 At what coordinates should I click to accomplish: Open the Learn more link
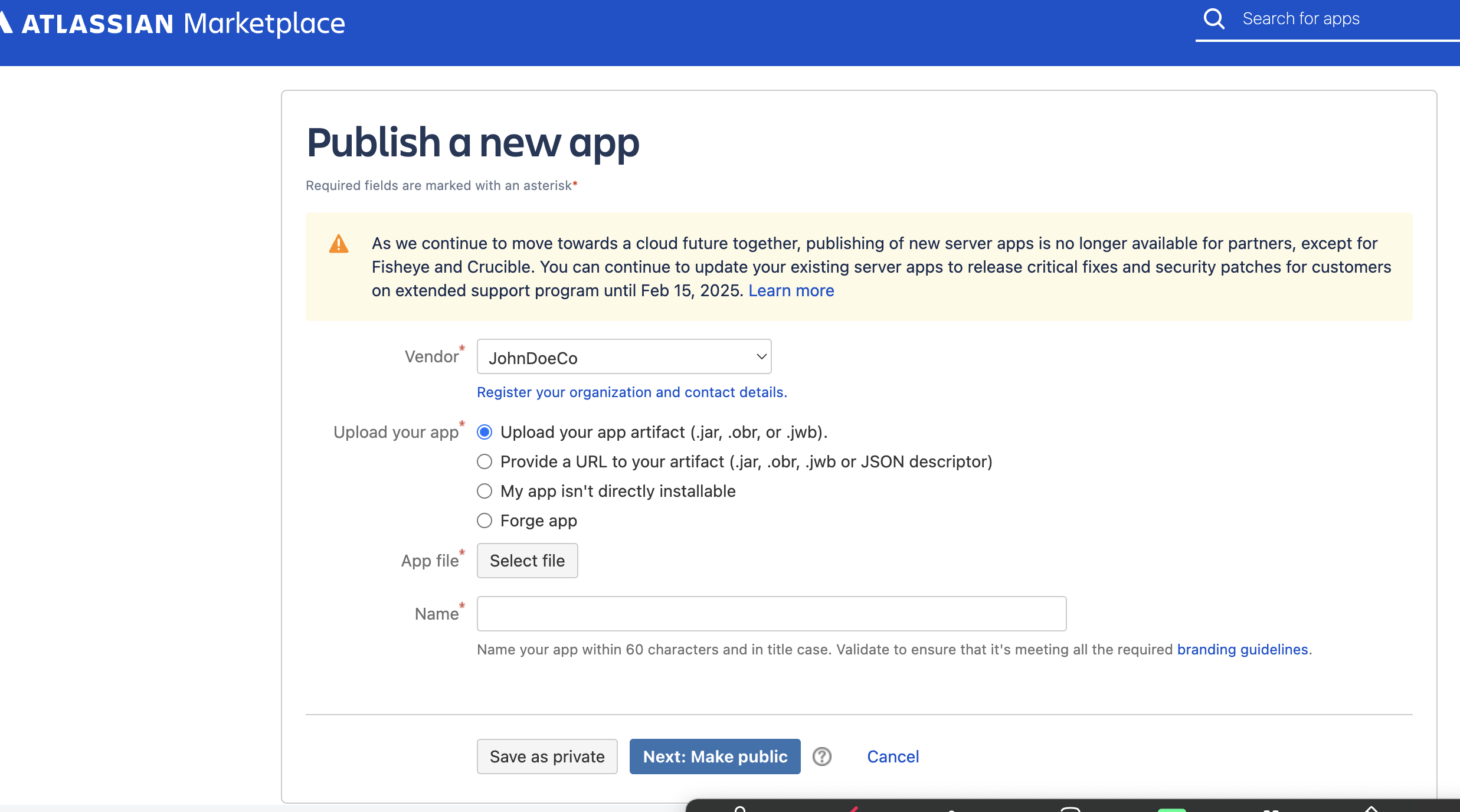coord(791,290)
